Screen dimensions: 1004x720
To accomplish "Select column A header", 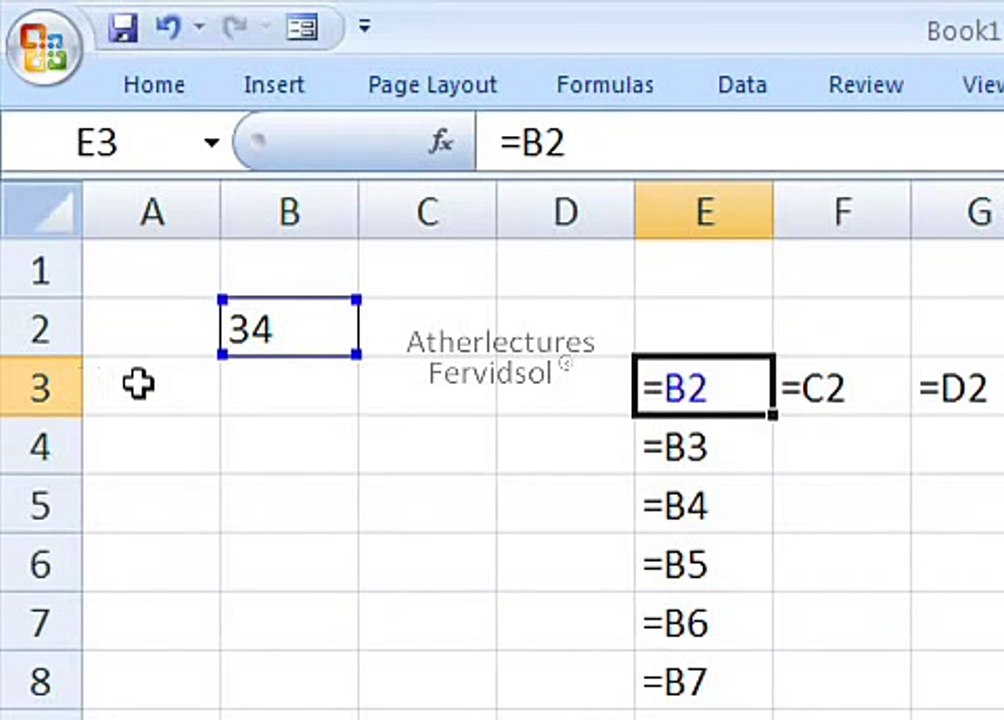I will [x=152, y=210].
